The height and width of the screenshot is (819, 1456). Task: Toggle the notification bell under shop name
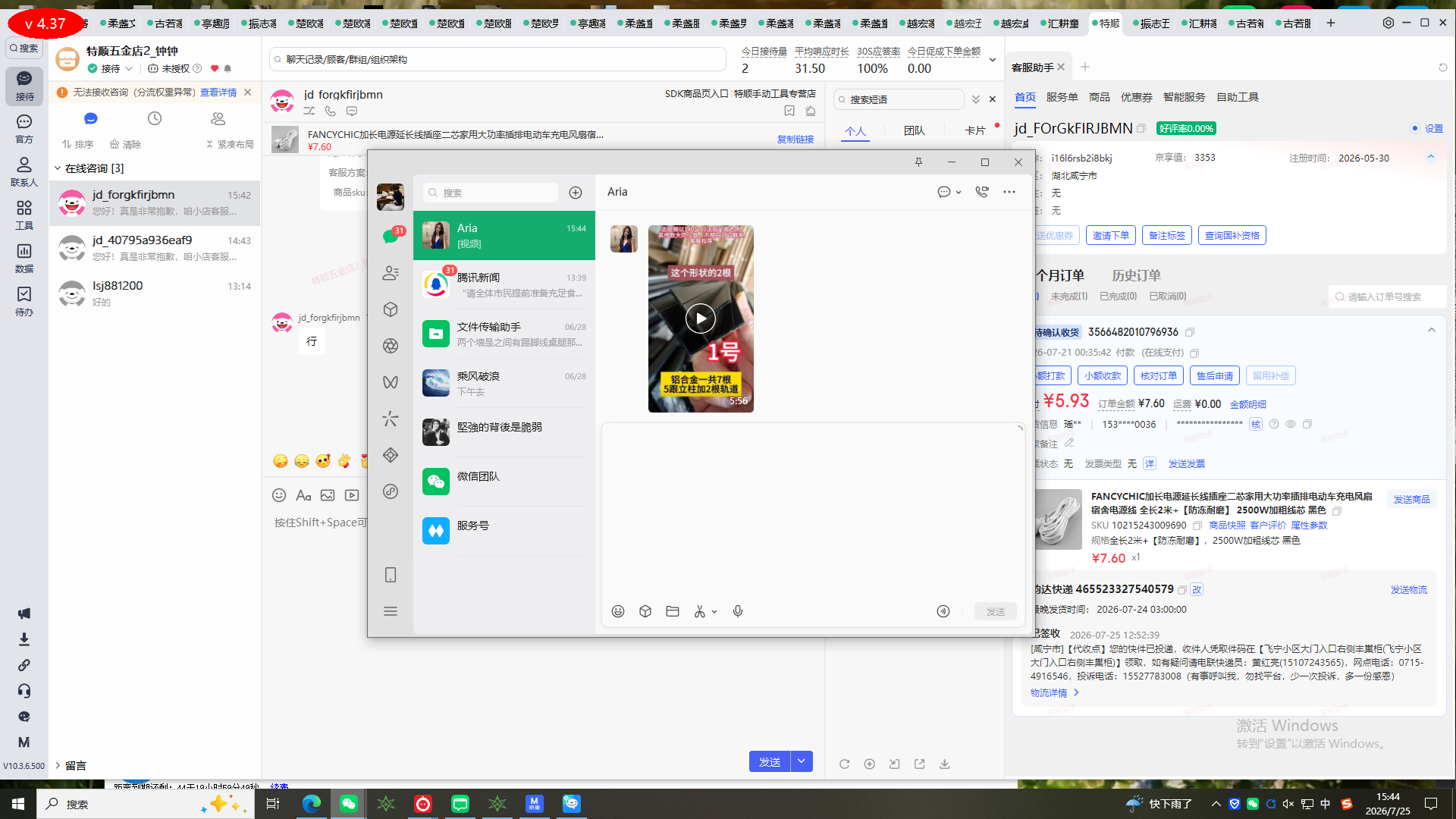pyautogui.click(x=227, y=68)
